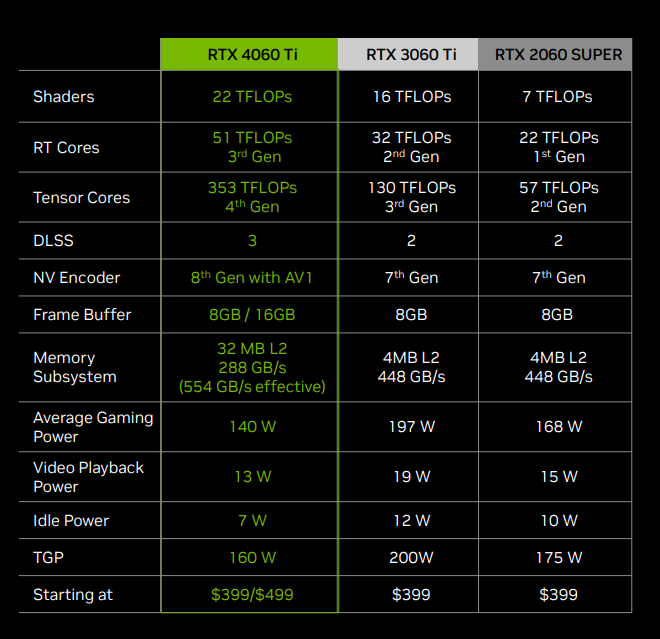
Task: Click the Average Gaming Power label
Action: [93, 427]
